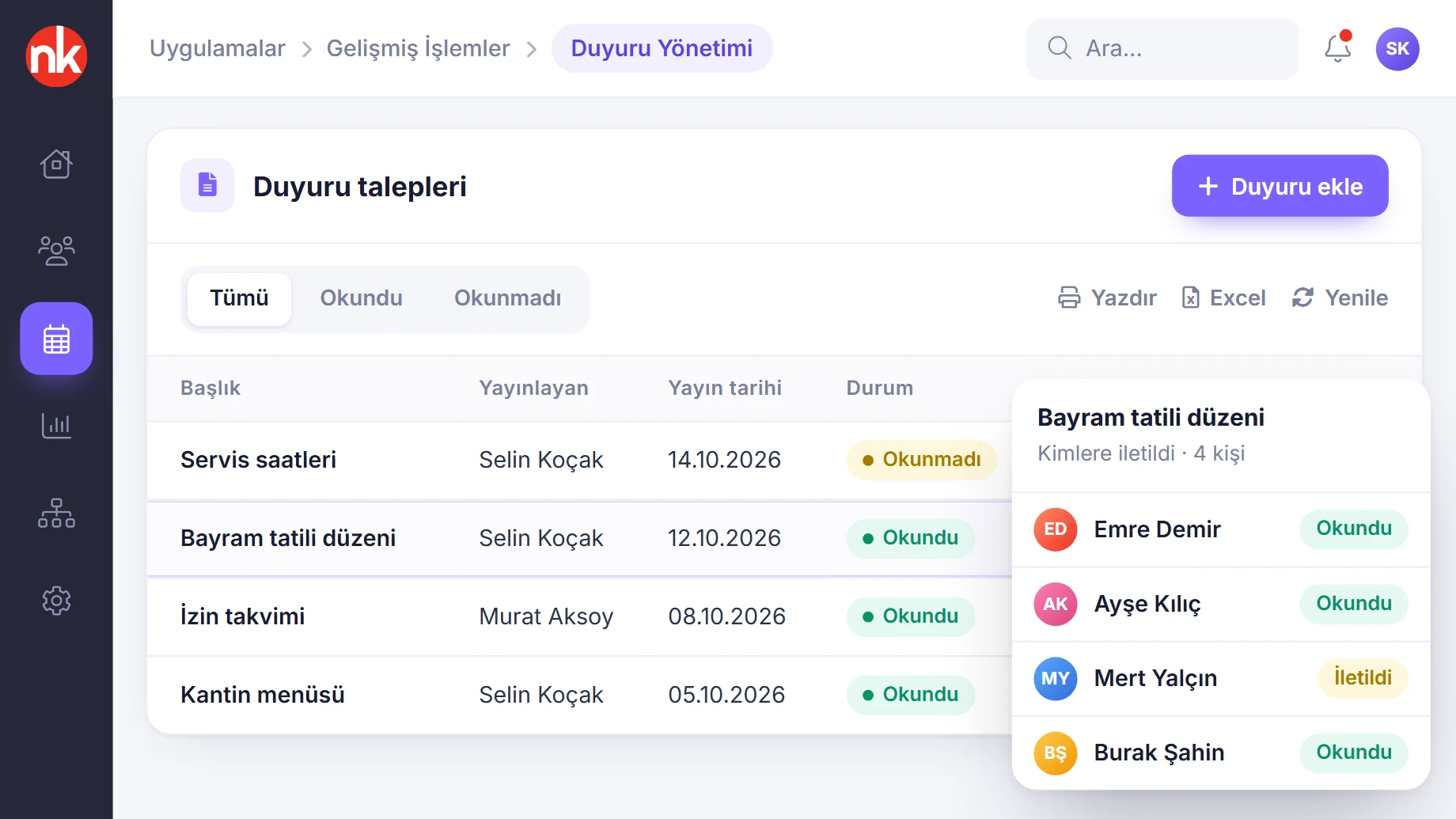The height and width of the screenshot is (819, 1456).
Task: Click the Durum column header
Action: (x=880, y=388)
